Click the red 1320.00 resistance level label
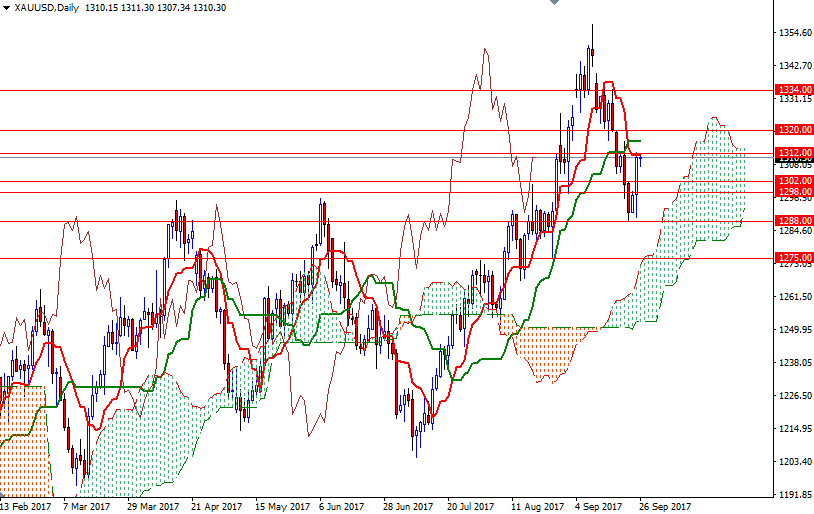The image size is (814, 514). [794, 130]
